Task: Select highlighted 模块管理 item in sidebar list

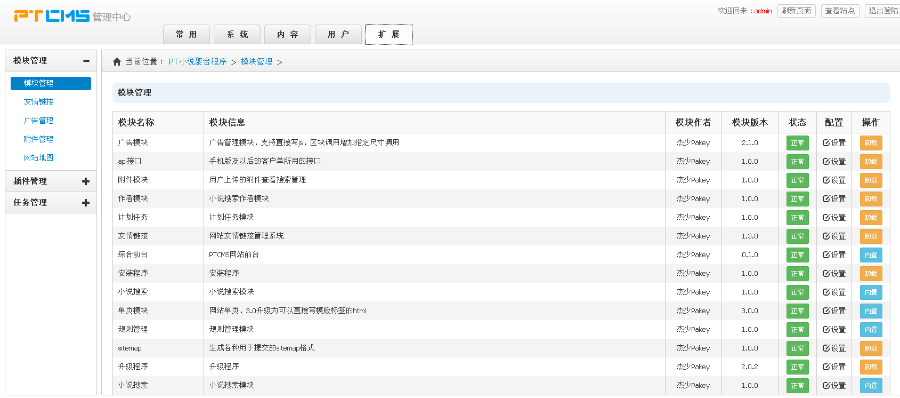Action: (51, 83)
